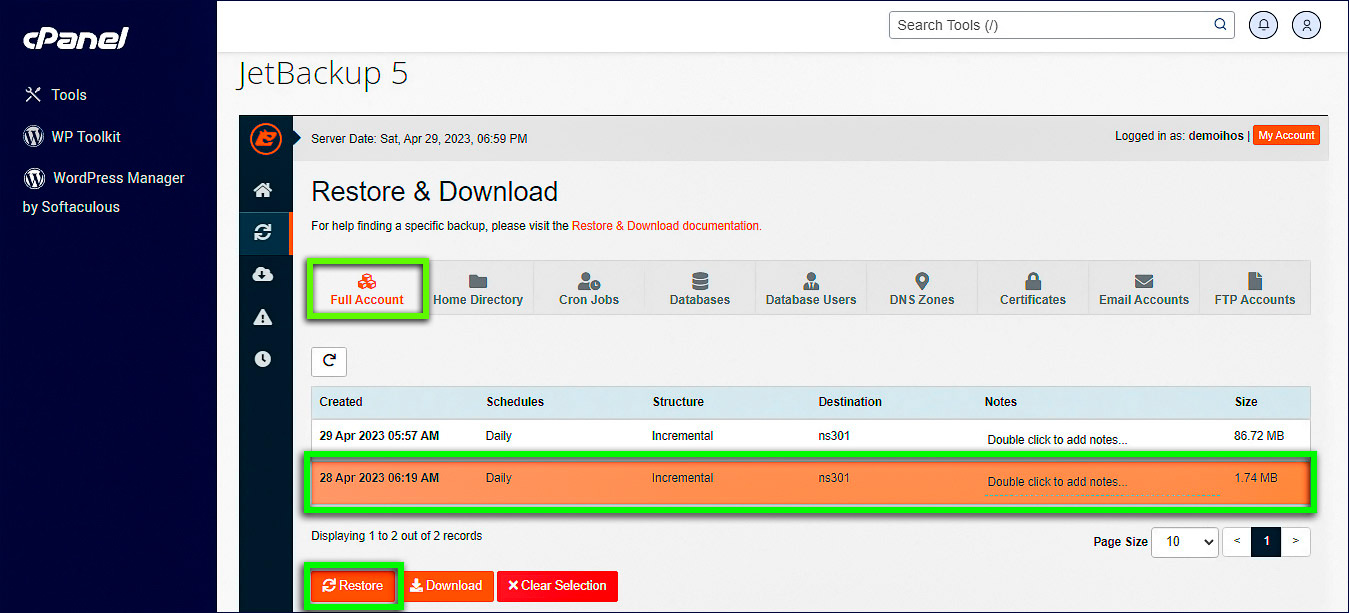Screen dimensions: 1349x613
Task: Click the Download button
Action: [446, 586]
